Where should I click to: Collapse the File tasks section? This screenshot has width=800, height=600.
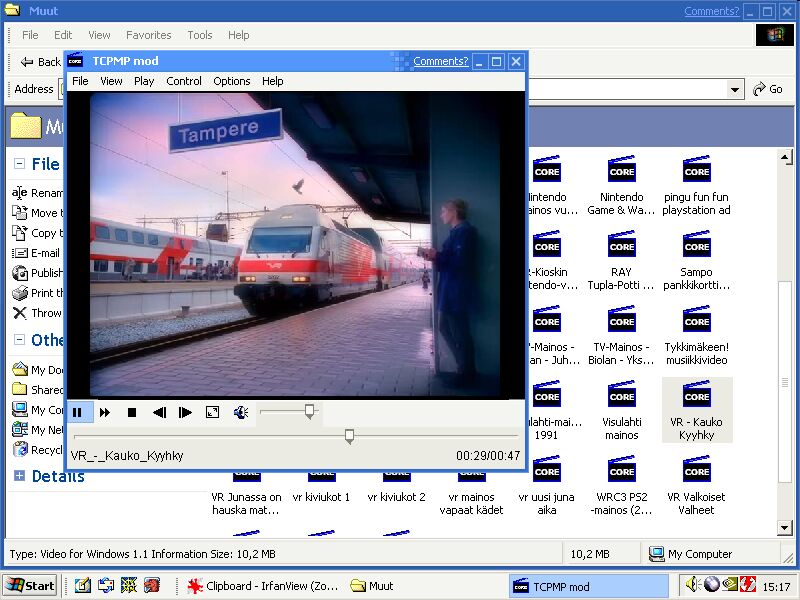tap(19, 164)
